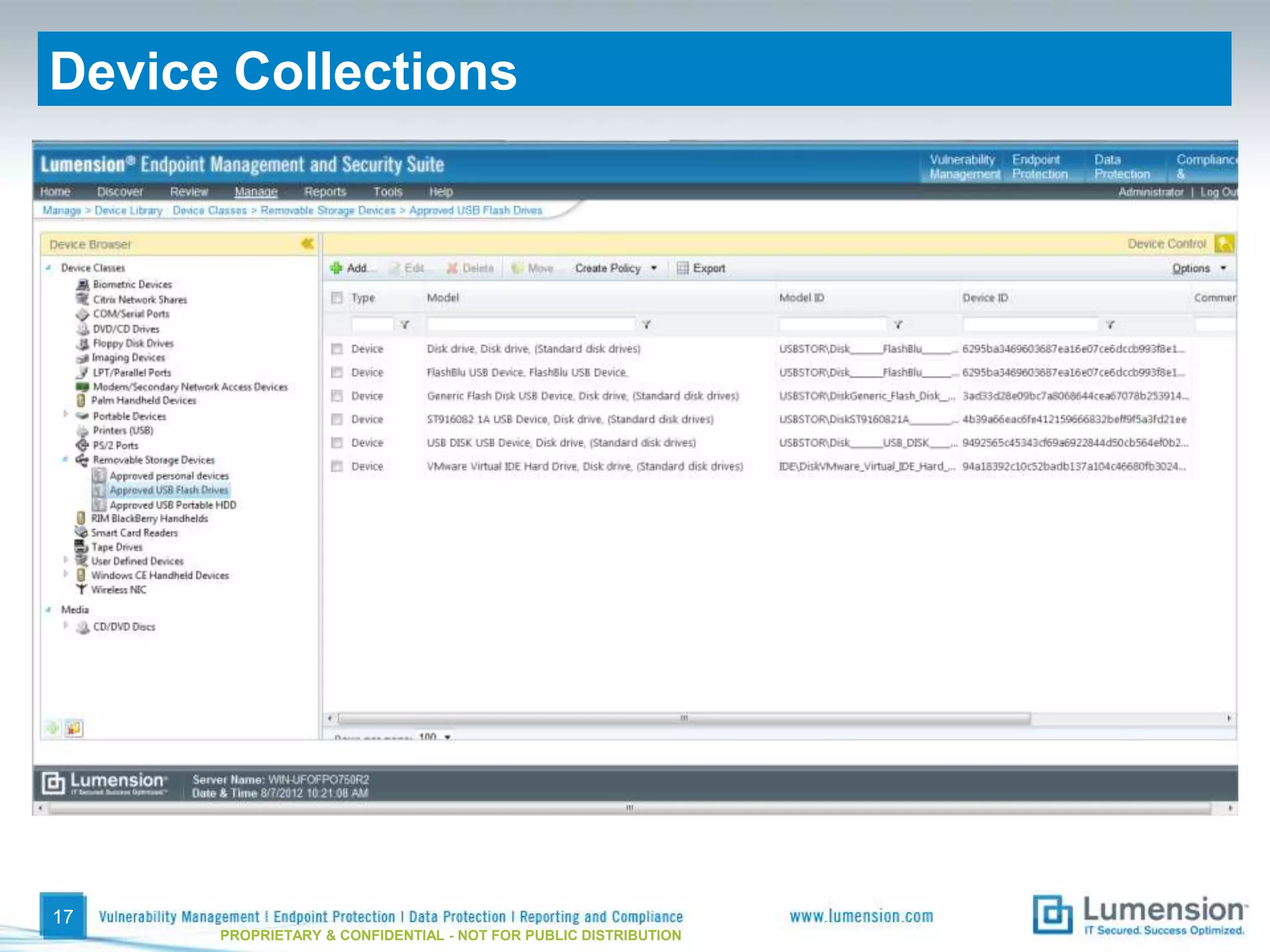Click Device Library breadcrumb link
Image resolution: width=1270 pixels, height=952 pixels.
[128, 211]
